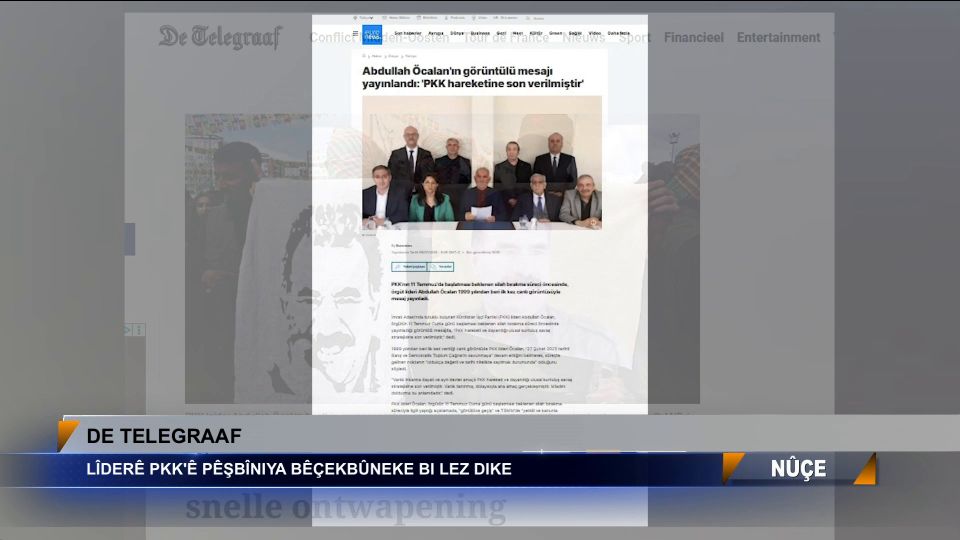Click the Etkinlikler link in top bar
The height and width of the screenshot is (540, 960).
click(428, 18)
